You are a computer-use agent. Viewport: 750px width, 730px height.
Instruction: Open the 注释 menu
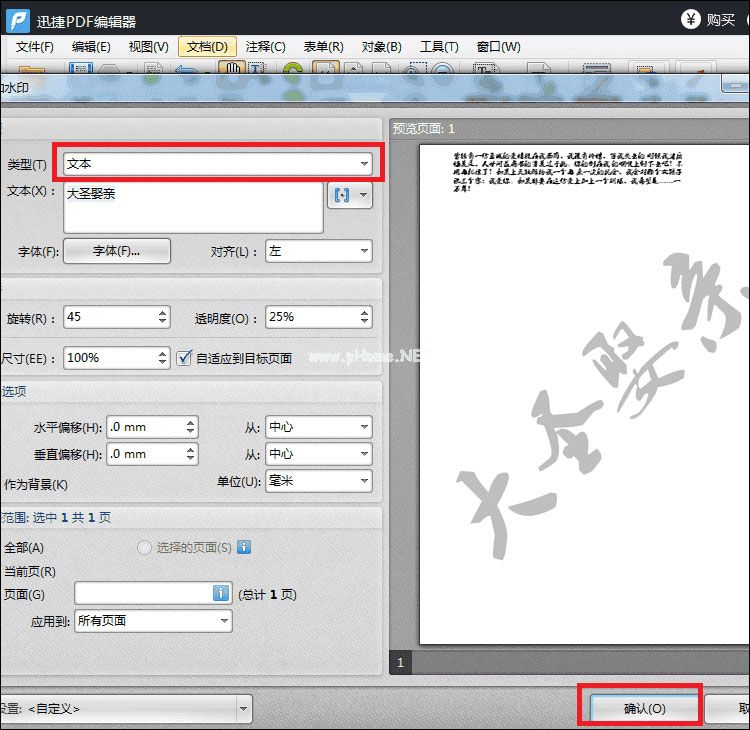(x=265, y=47)
